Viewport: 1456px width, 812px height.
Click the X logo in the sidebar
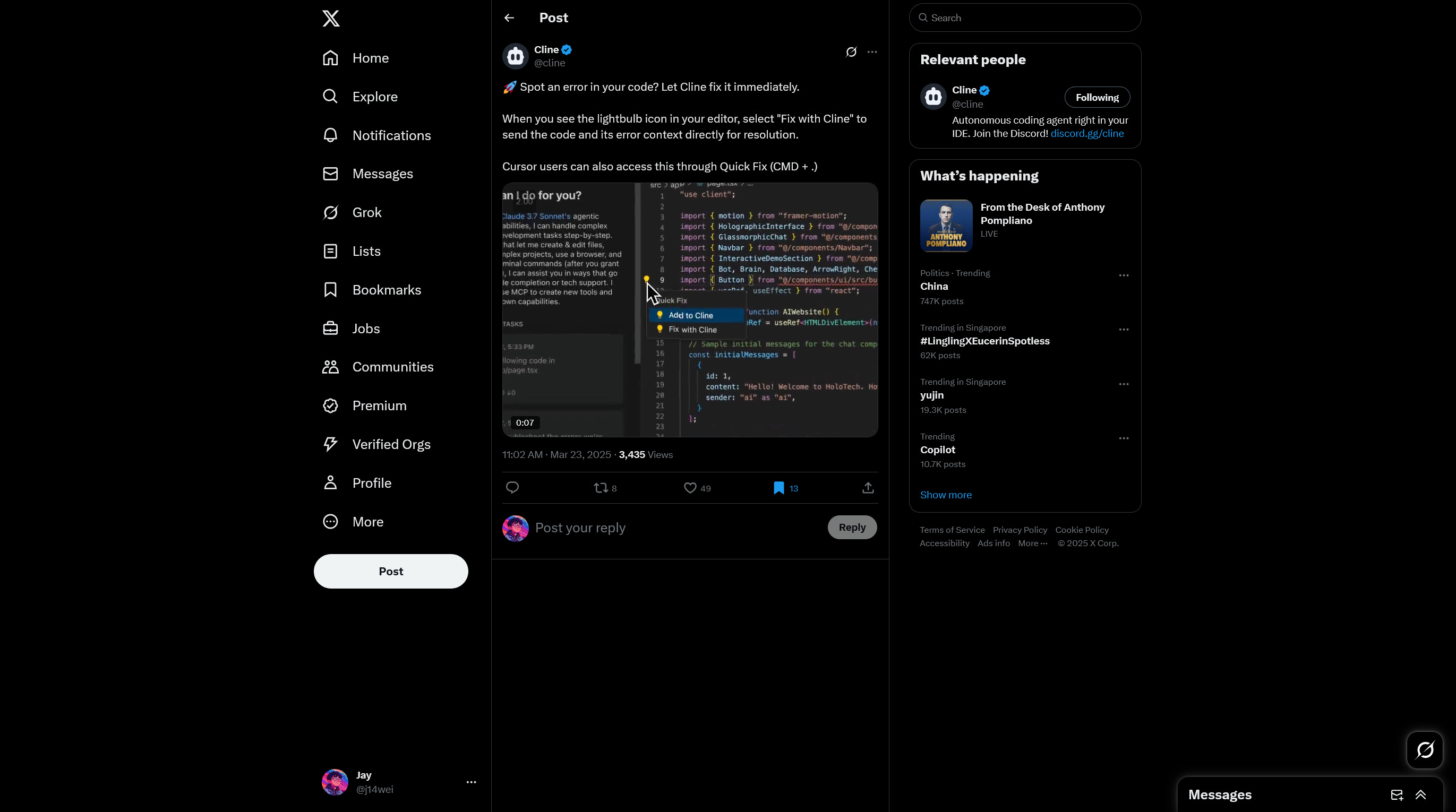tap(331, 18)
